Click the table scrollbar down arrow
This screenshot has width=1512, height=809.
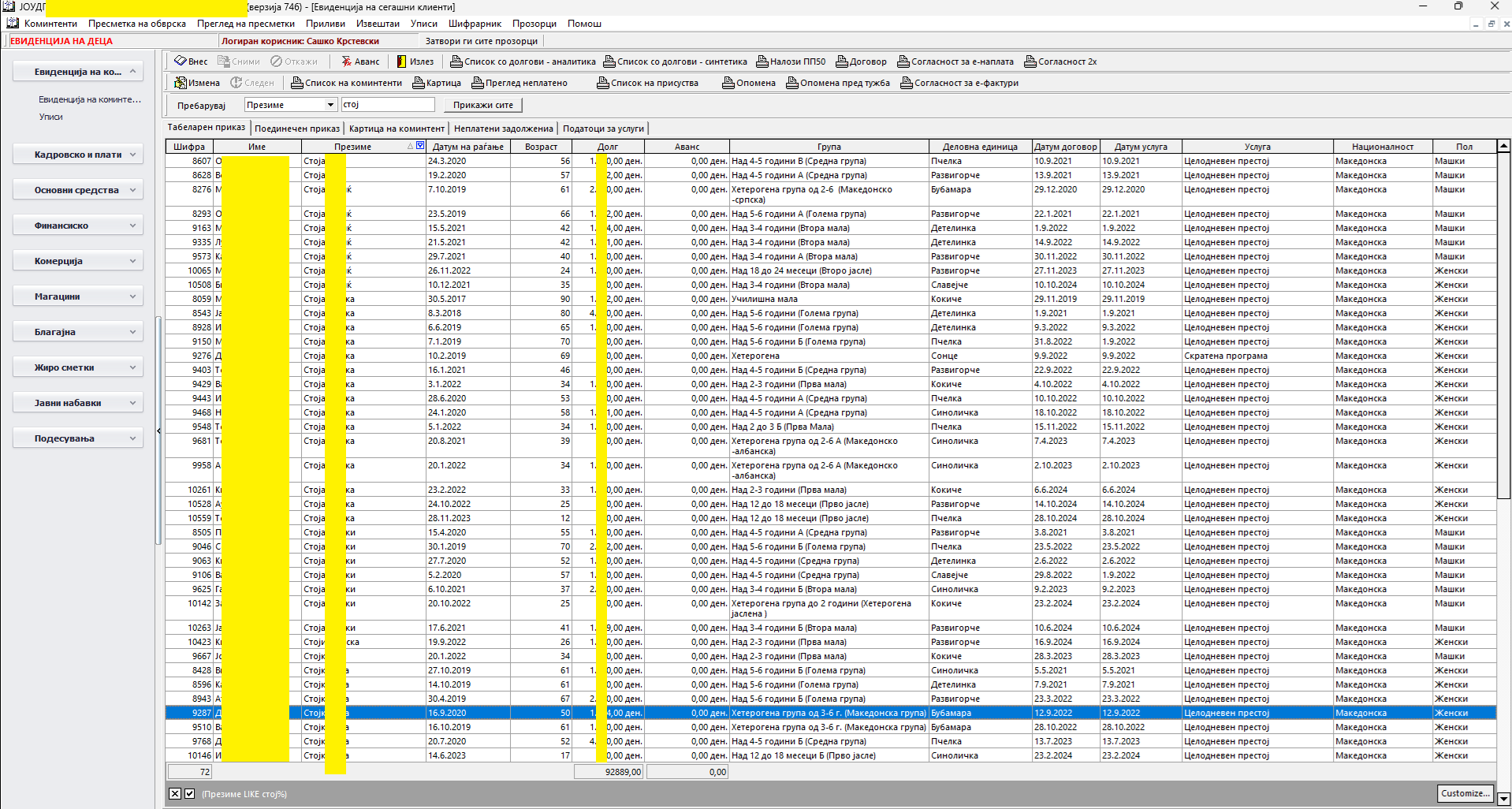(1503, 799)
